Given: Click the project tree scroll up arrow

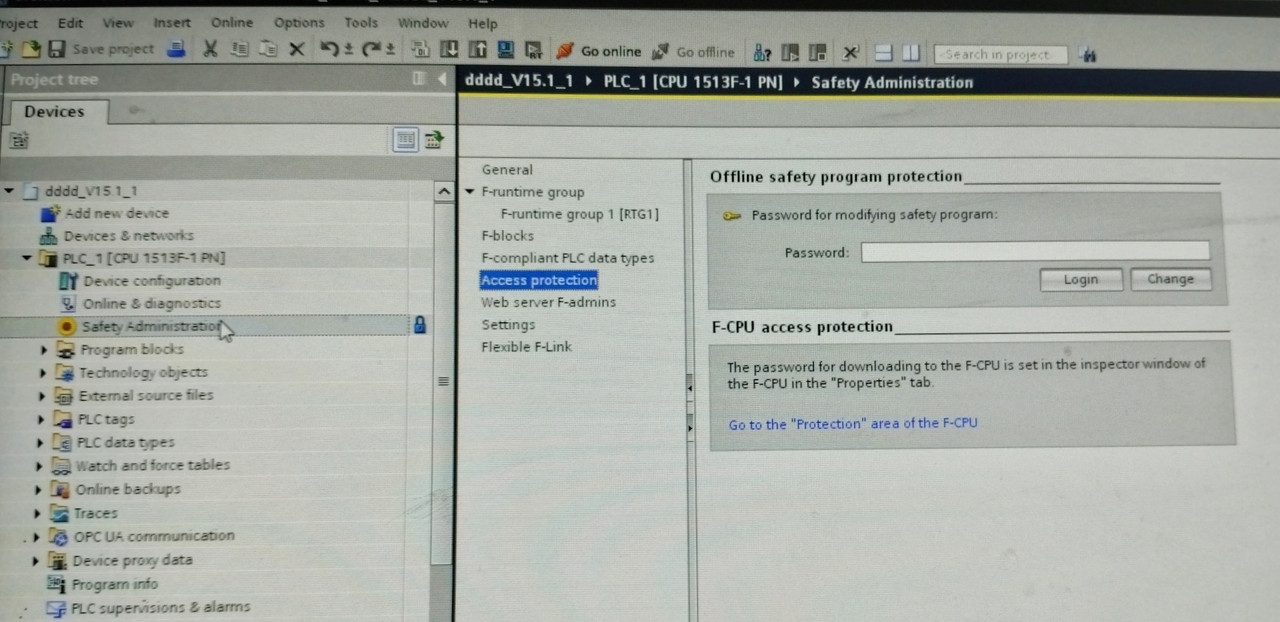Looking at the screenshot, I should pyautogui.click(x=444, y=191).
